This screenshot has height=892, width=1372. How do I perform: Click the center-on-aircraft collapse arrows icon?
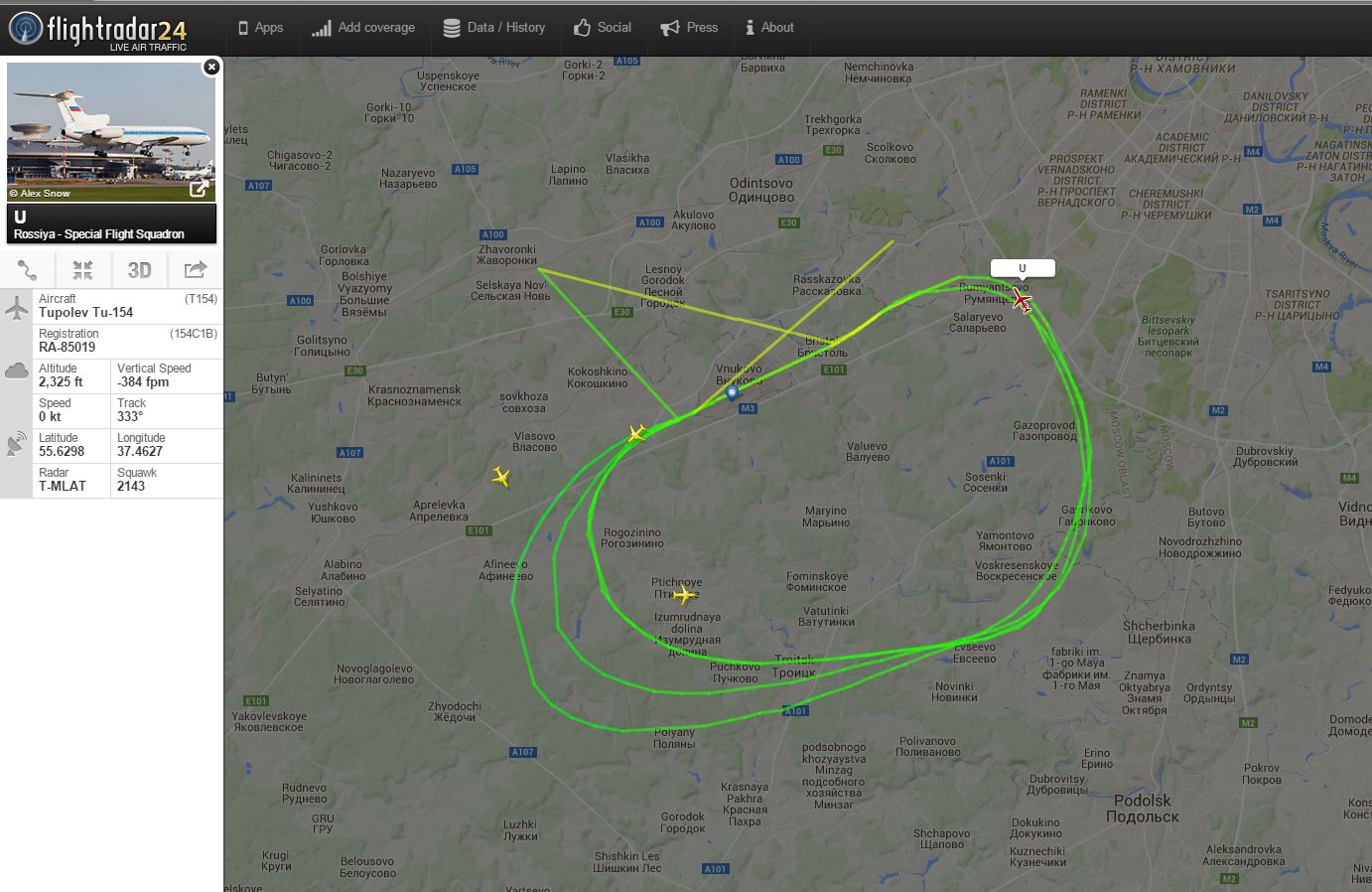pyautogui.click(x=82, y=269)
